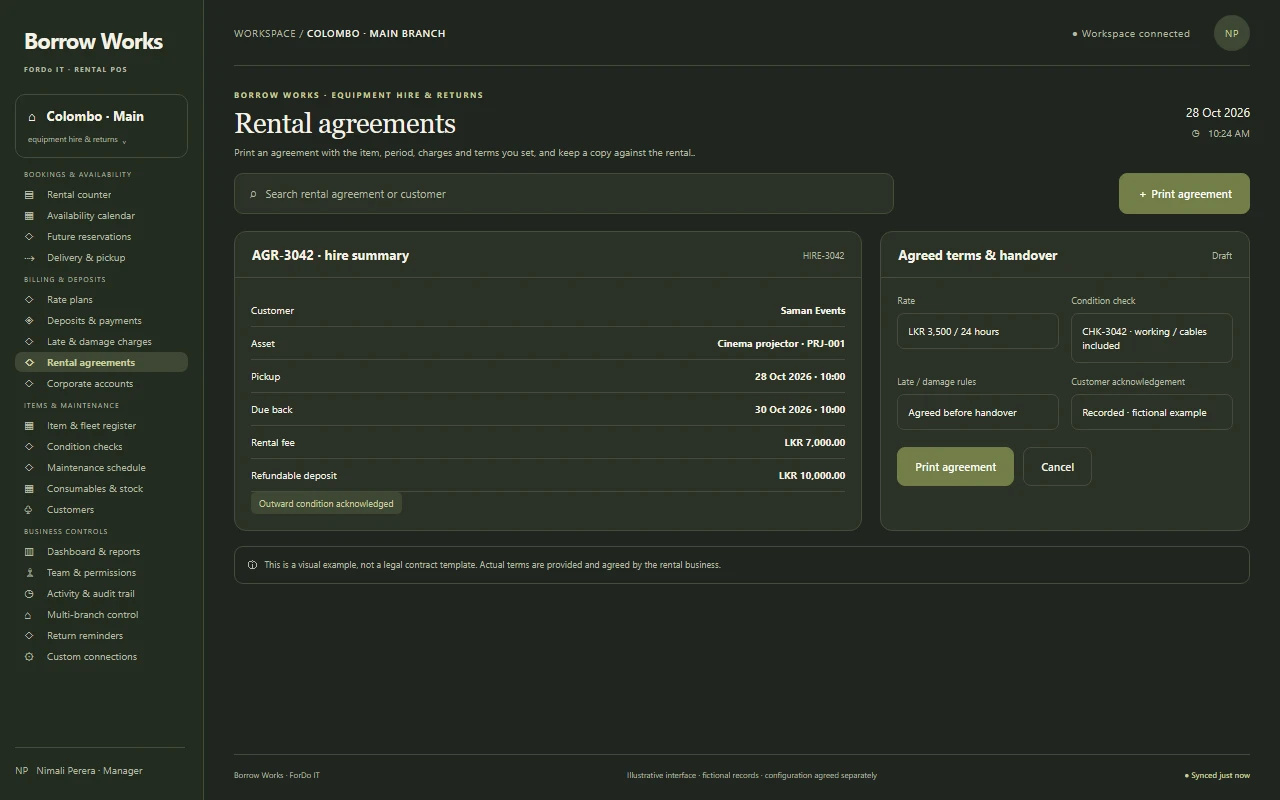Screen dimensions: 1280x800
Task: Click the HIRE-3042 reference label
Action: (824, 256)
